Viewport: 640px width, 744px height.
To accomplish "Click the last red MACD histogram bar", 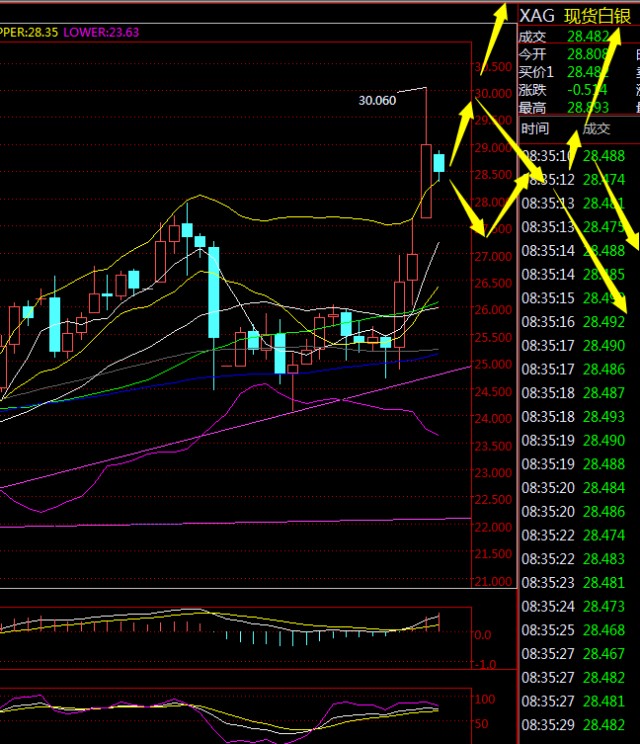I will pyautogui.click(x=439, y=622).
